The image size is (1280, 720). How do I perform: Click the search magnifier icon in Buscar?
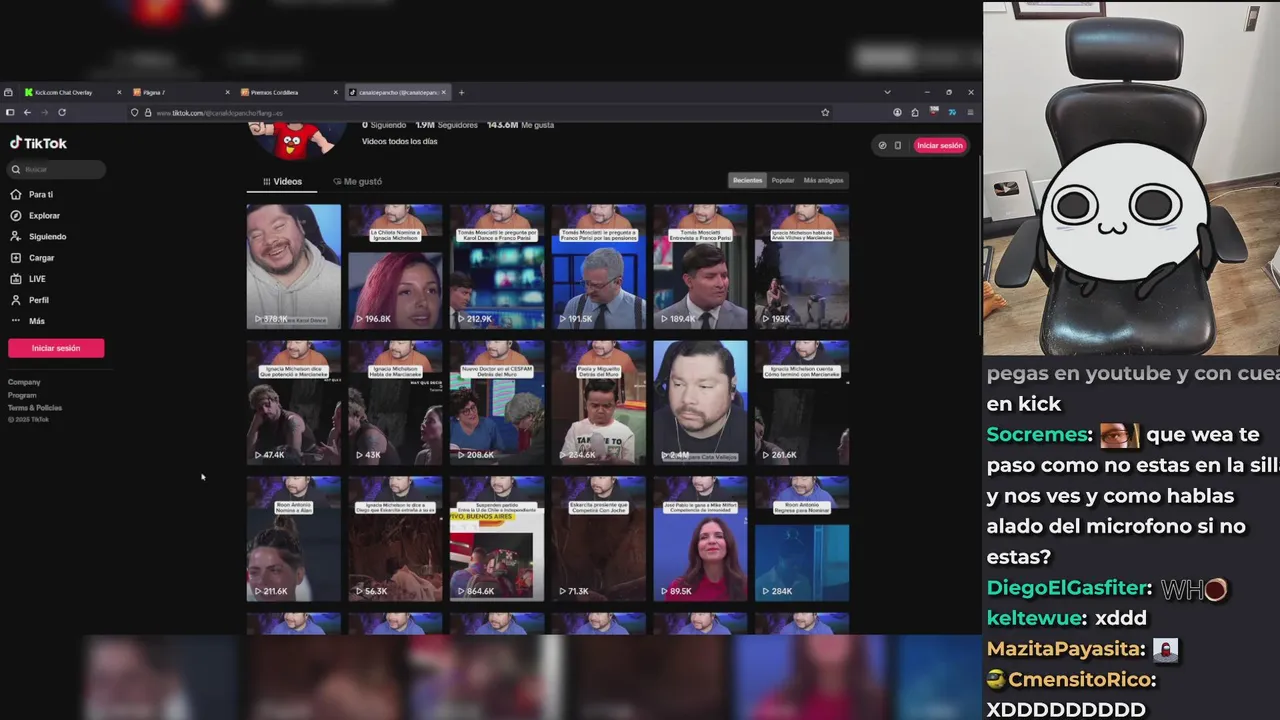[x=16, y=169]
